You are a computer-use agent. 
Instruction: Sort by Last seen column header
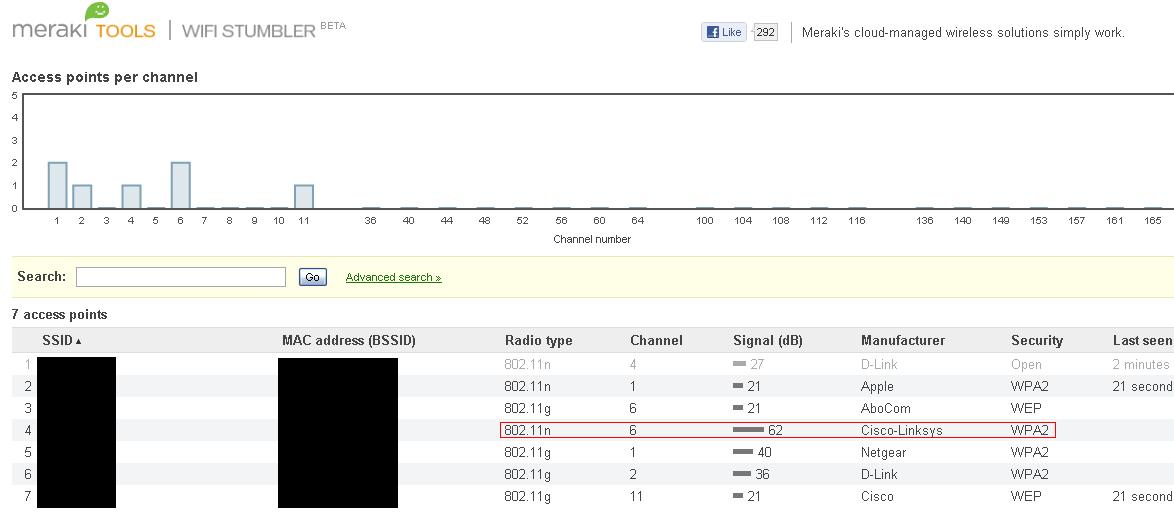[1143, 341]
